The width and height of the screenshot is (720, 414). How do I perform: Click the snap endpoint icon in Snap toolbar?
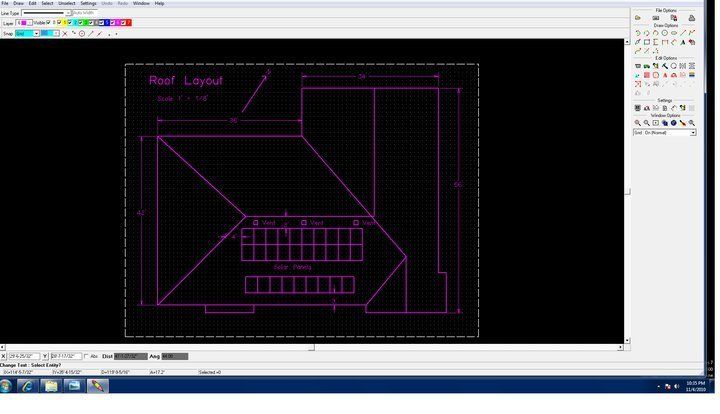click(73, 33)
